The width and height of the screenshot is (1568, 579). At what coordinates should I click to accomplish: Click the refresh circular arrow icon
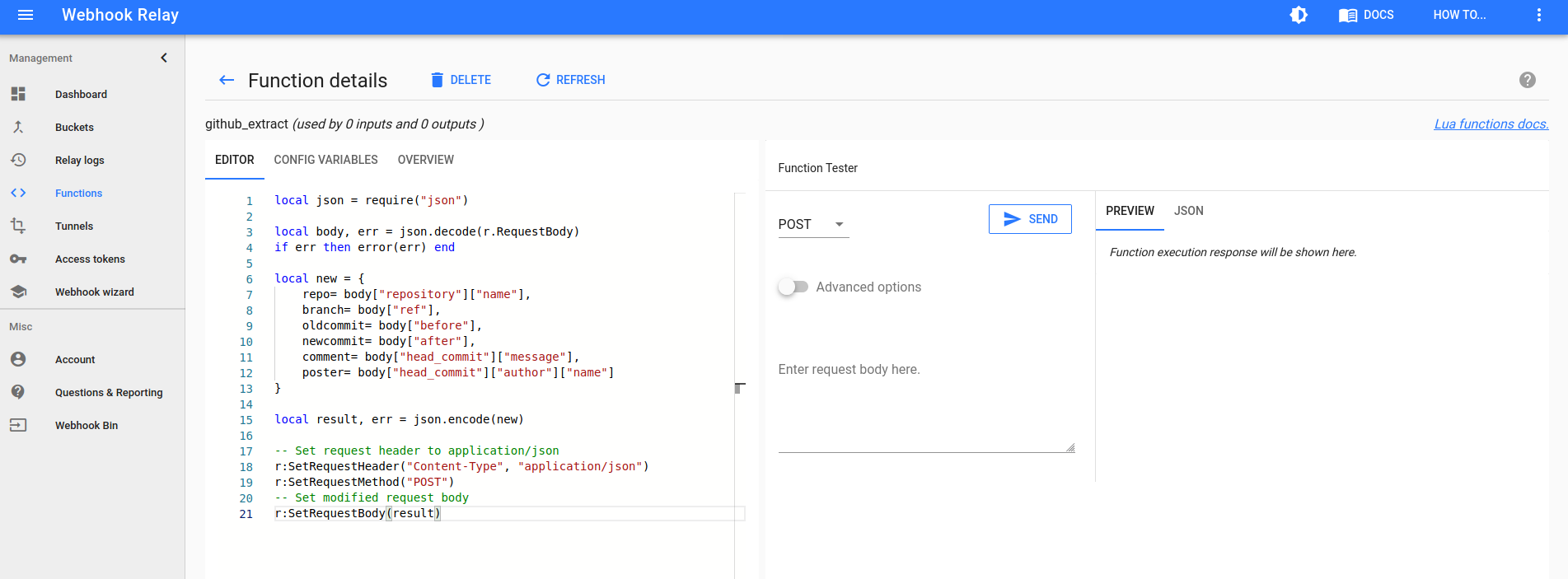(x=543, y=80)
